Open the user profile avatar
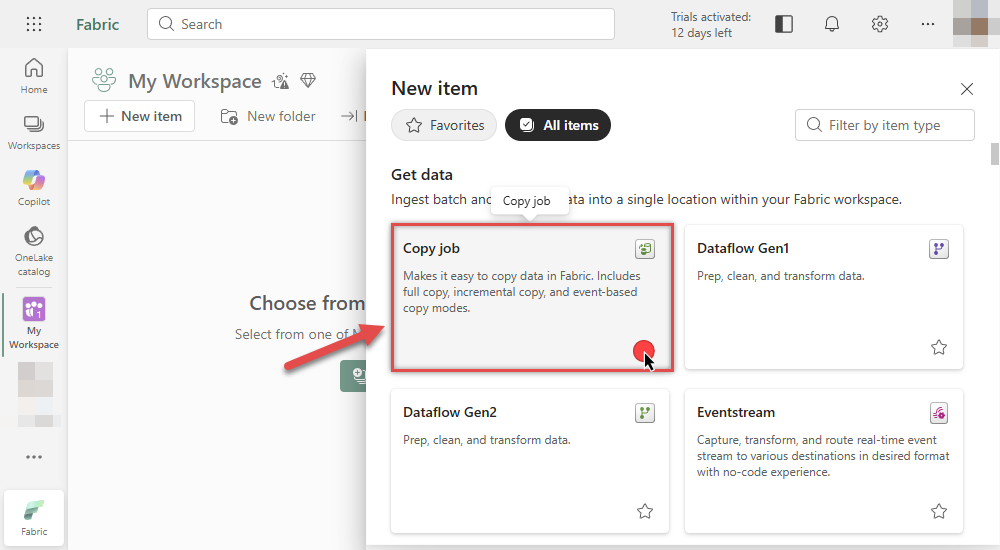1000x550 pixels. (970, 24)
